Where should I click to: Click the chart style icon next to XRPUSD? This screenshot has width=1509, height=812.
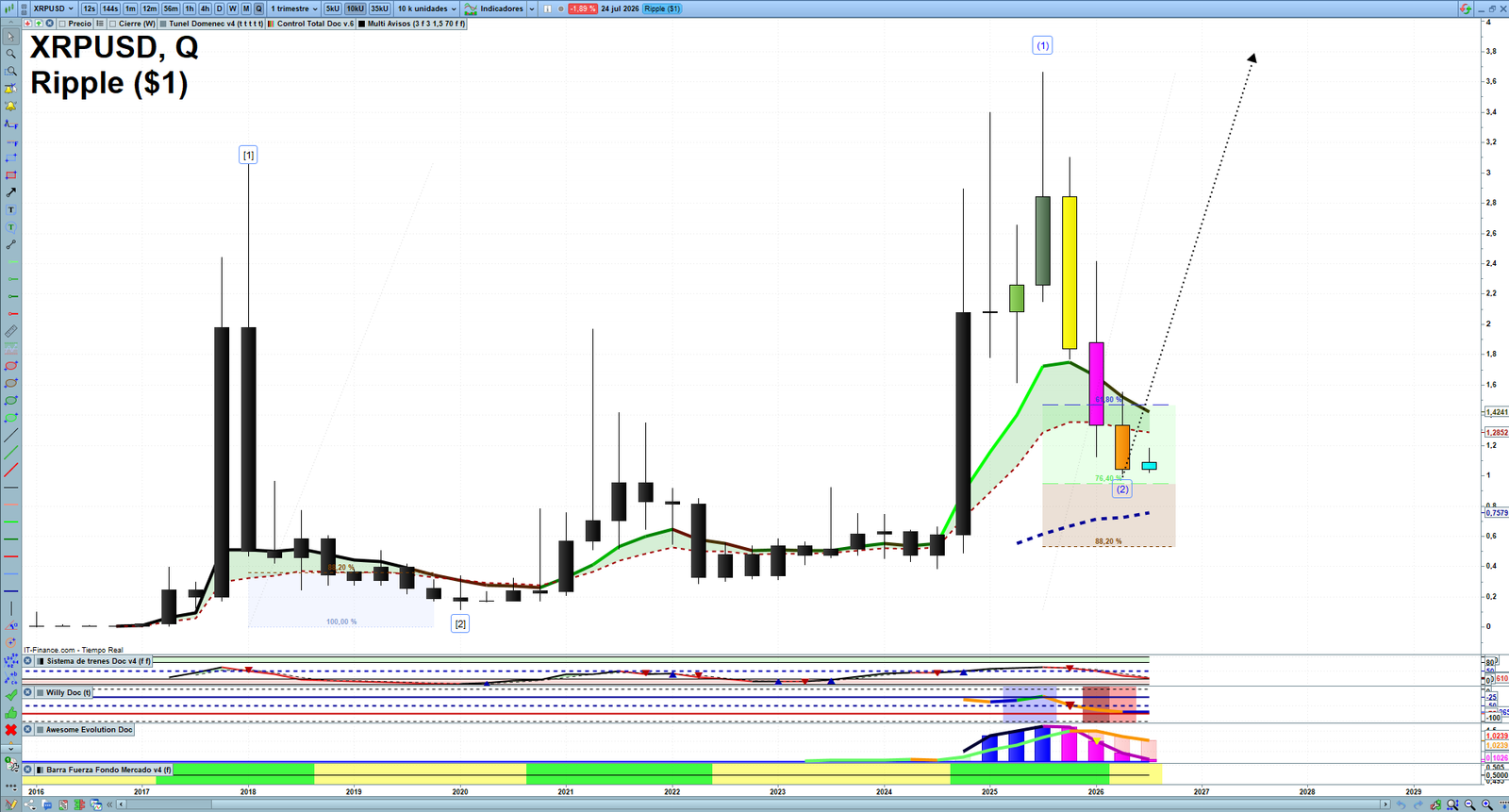click(x=8, y=8)
